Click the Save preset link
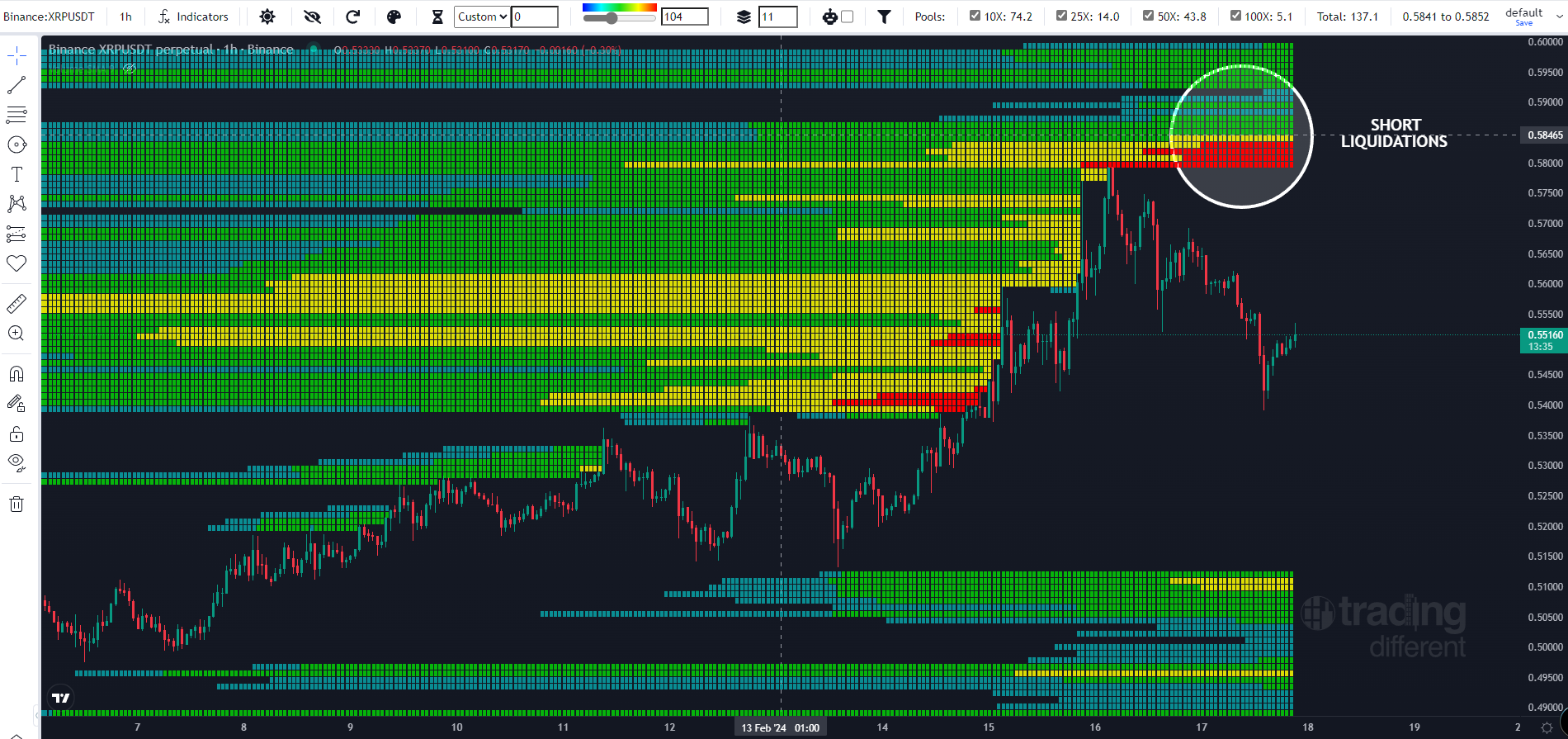Viewport: 1568px width, 739px height. pyautogui.click(x=1523, y=23)
